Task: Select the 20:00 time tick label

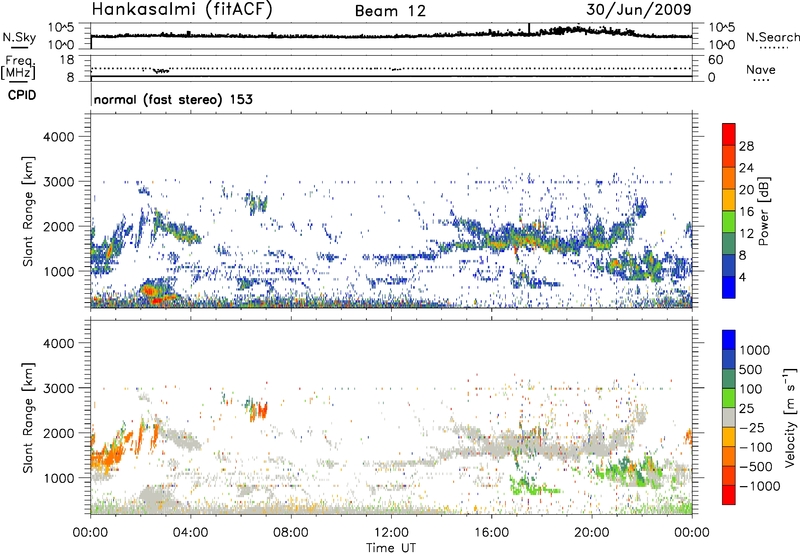Action: click(591, 533)
